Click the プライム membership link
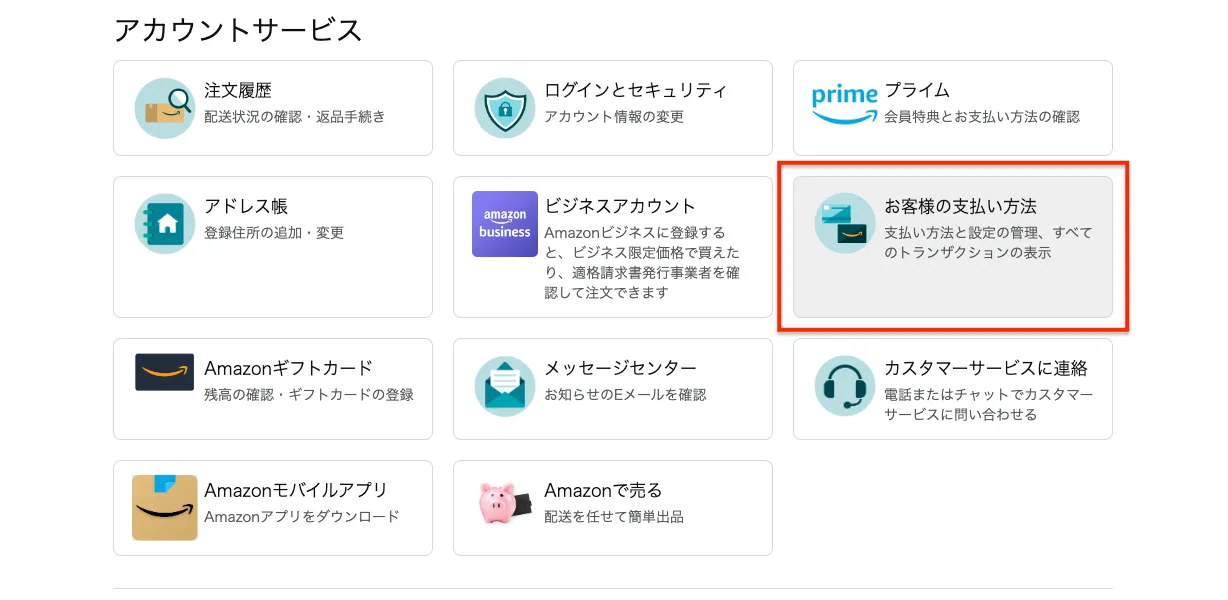 (x=952, y=107)
